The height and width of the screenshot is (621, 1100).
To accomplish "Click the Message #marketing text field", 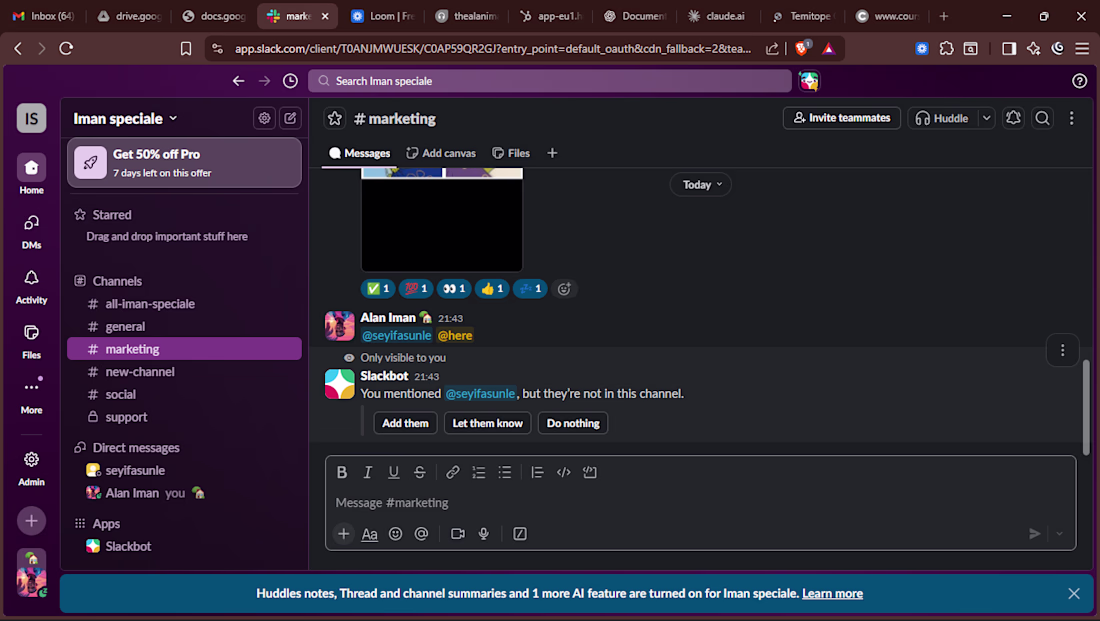I will [700, 502].
